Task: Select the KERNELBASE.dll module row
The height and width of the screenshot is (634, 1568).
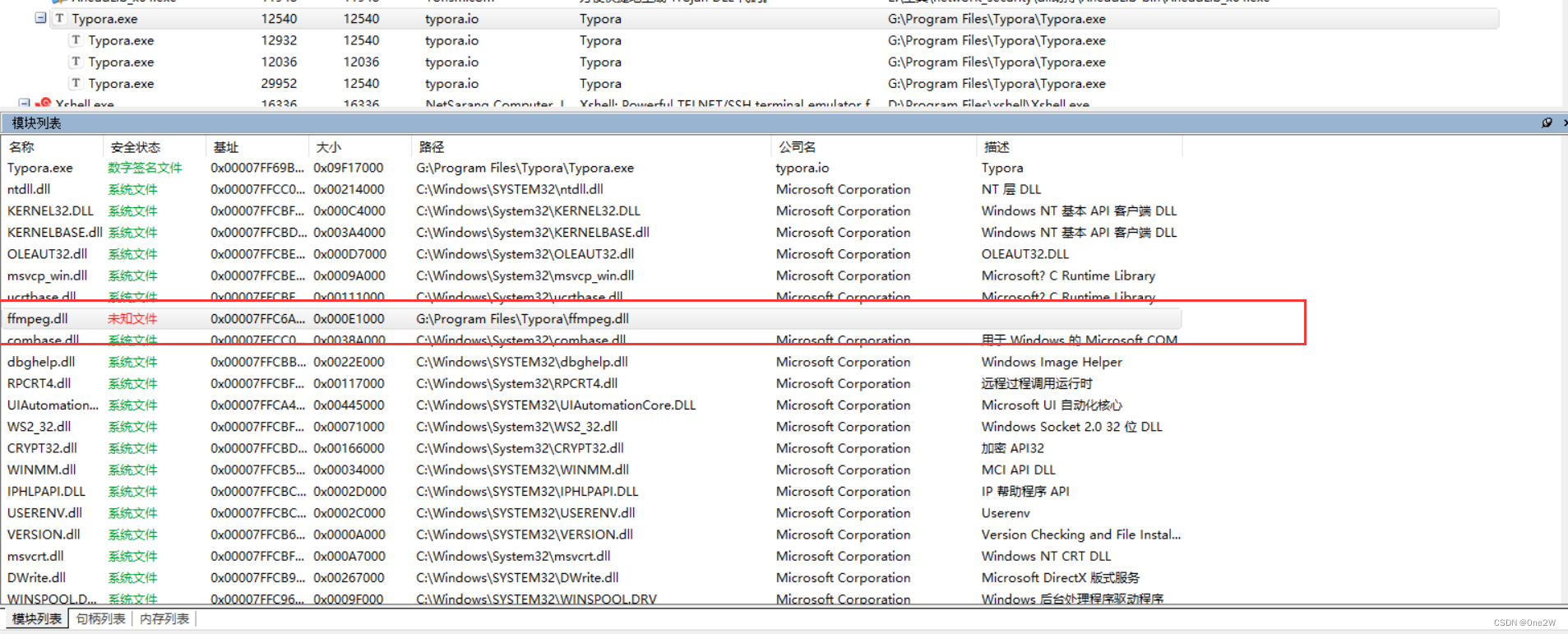Action: [x=592, y=232]
